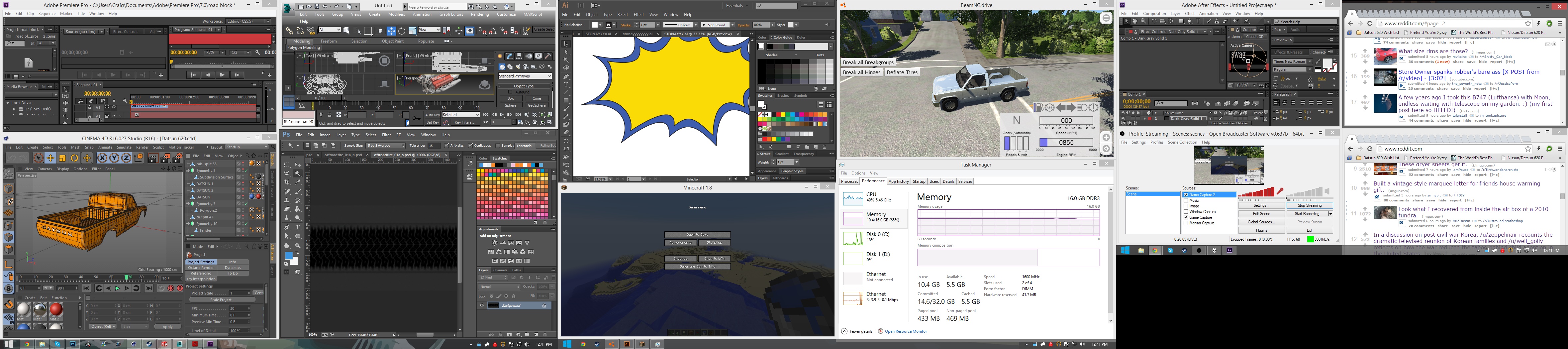1568x349 pixels.
Task: Toggle Anti-alias checkbox in Photoshop options bar
Action: tap(446, 146)
